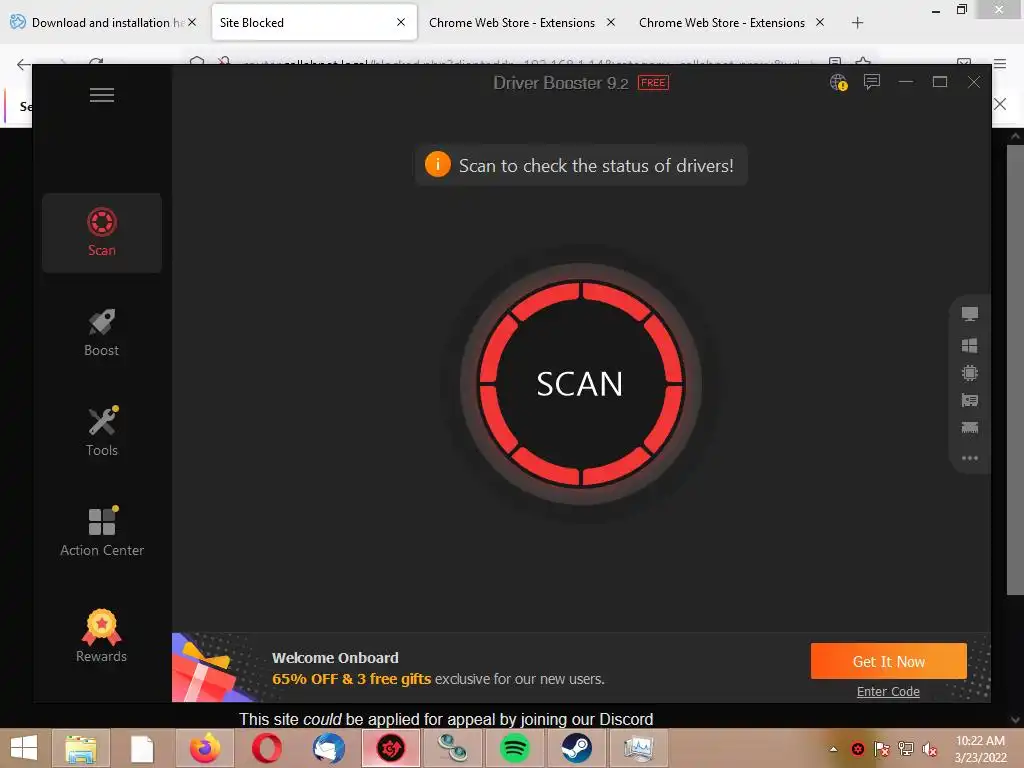Launch Firefox from the taskbar
The height and width of the screenshot is (768, 1024).
205,748
